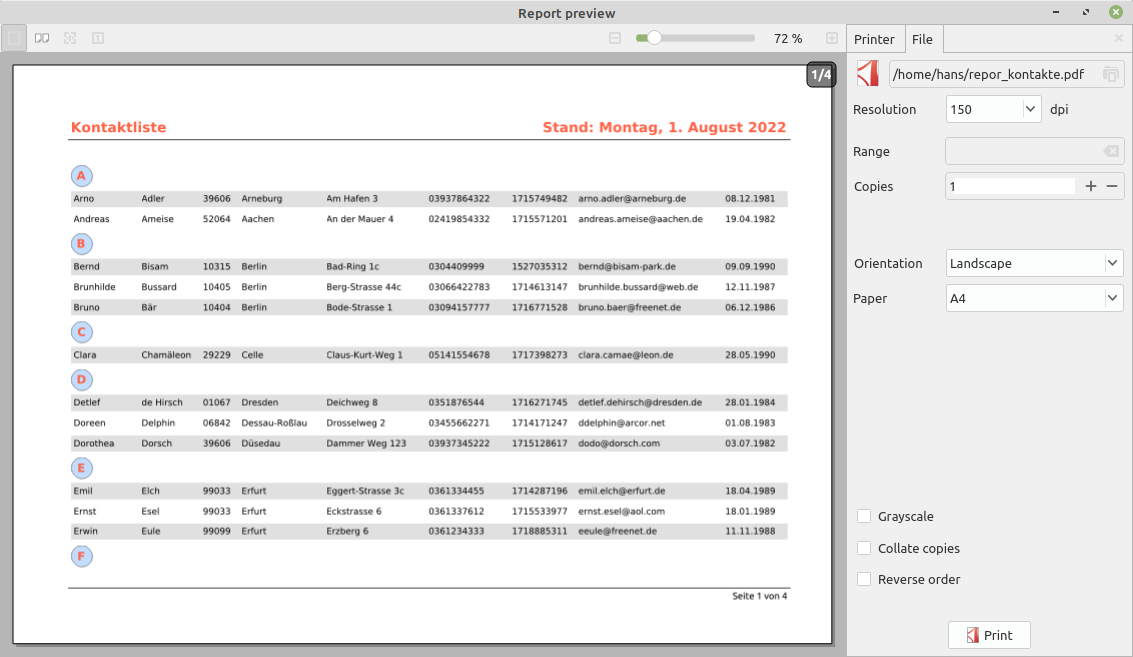The image size is (1133, 657).
Task: Tick the Collate copies checkbox
Action: (864, 549)
